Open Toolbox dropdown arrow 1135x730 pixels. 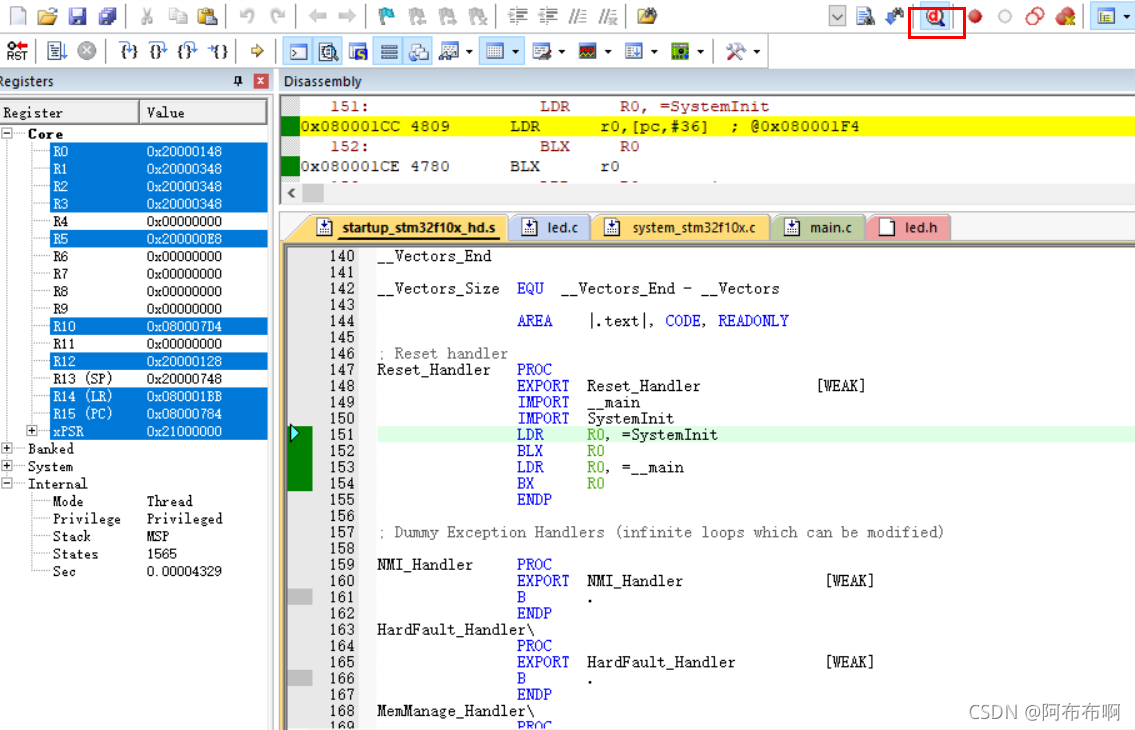point(756,51)
